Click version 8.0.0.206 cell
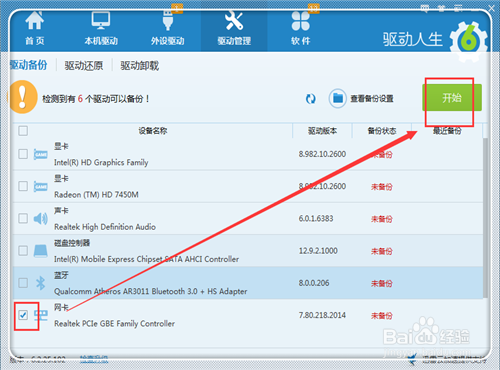This screenshot has width=500, height=370. (314, 283)
